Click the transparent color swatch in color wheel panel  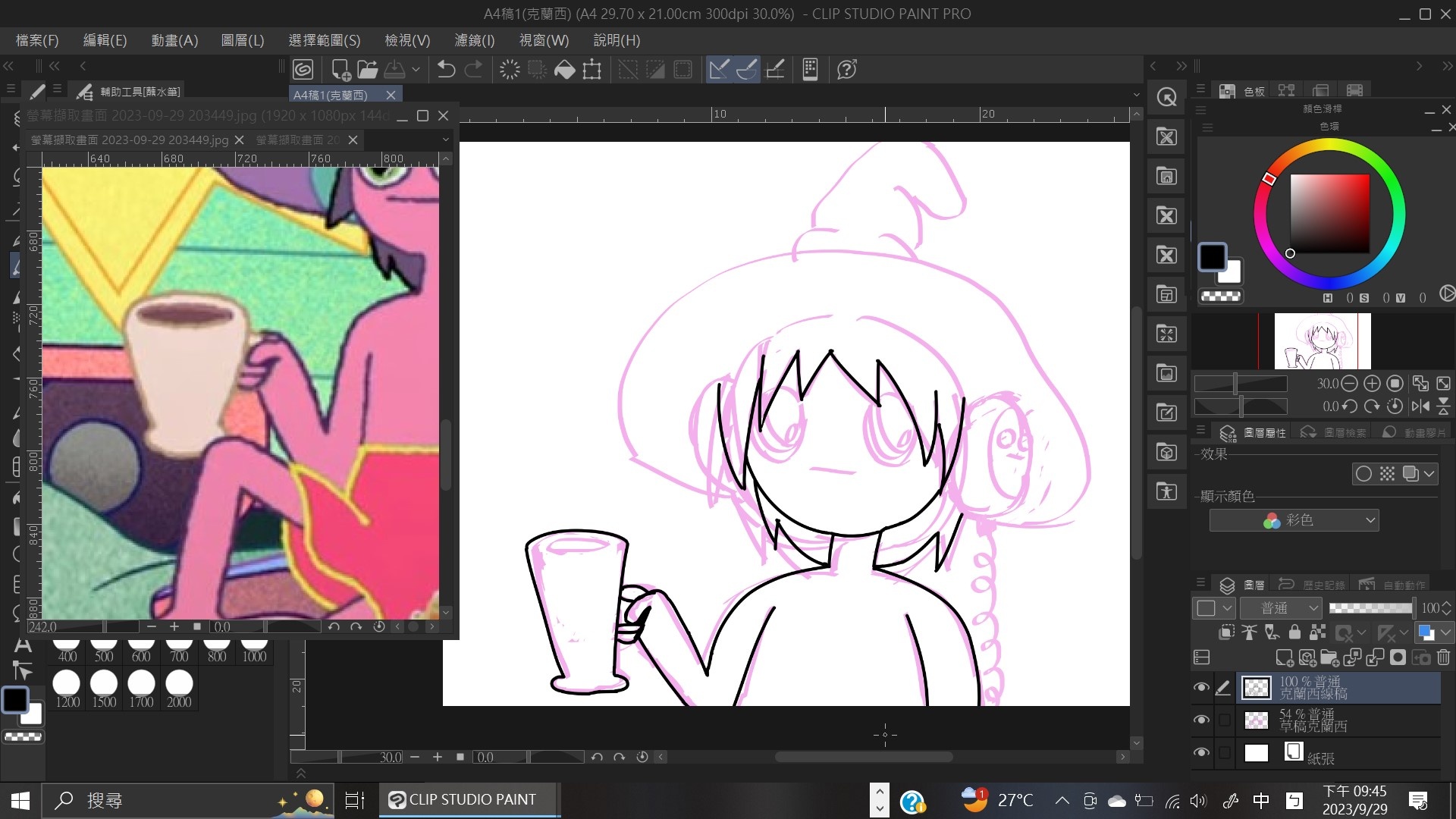click(x=1221, y=297)
